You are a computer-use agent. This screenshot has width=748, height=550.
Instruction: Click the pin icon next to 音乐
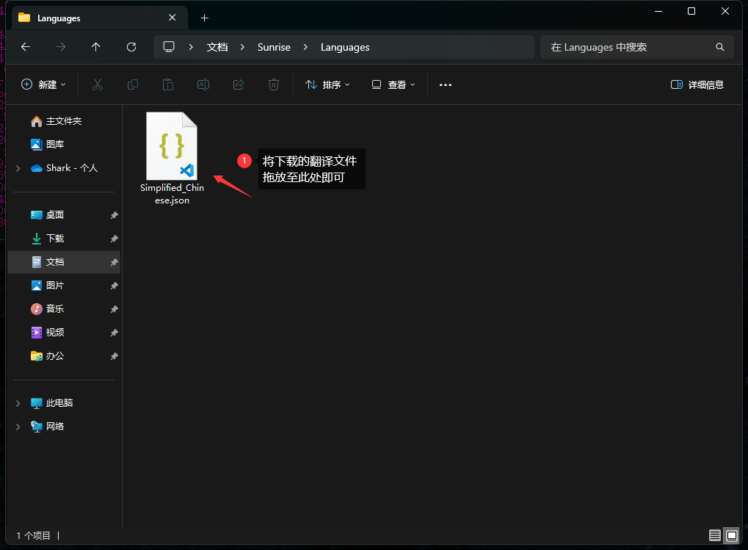[x=114, y=309]
